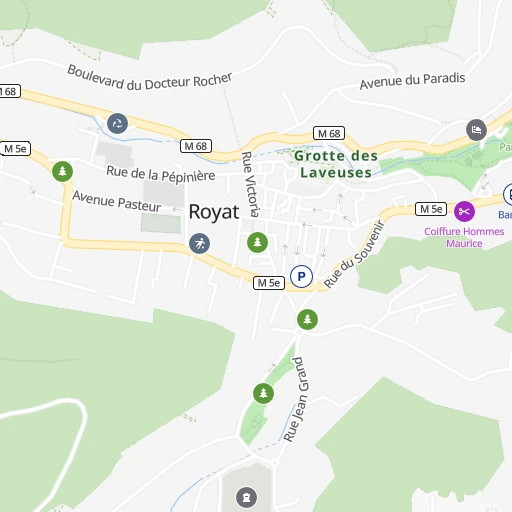Click the M 5e shield beside parking marker
The image size is (512, 512).
point(269,283)
